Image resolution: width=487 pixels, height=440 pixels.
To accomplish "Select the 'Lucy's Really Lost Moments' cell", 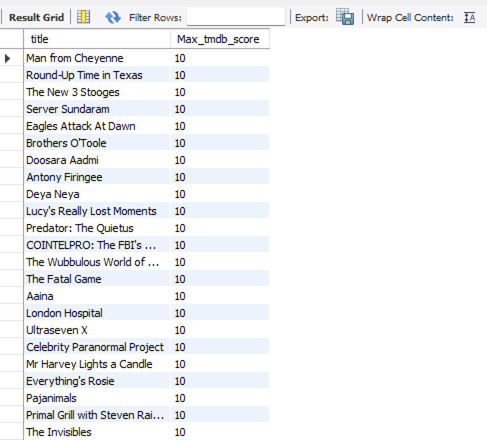I will click(97, 211).
